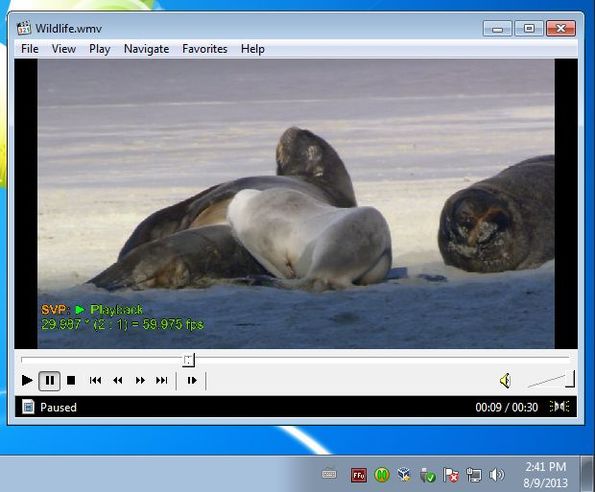This screenshot has width=595, height=492.
Task: Step forward one frame
Action: click(x=192, y=380)
